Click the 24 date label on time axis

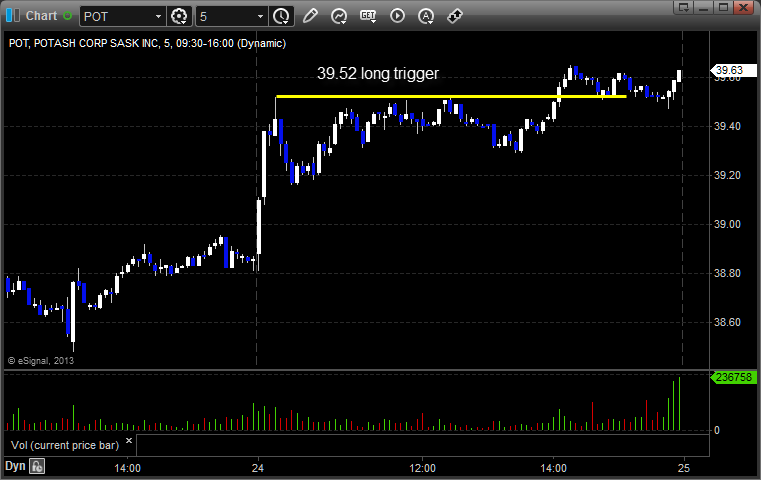click(258, 468)
